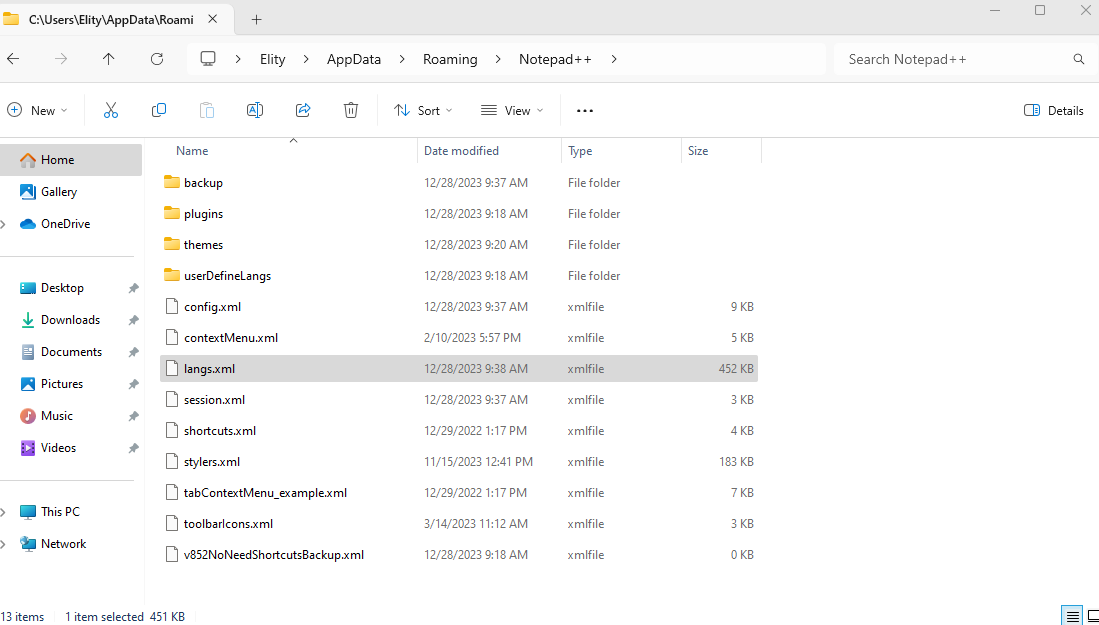
Task: Click the Copy icon in toolbar
Action: point(159,110)
